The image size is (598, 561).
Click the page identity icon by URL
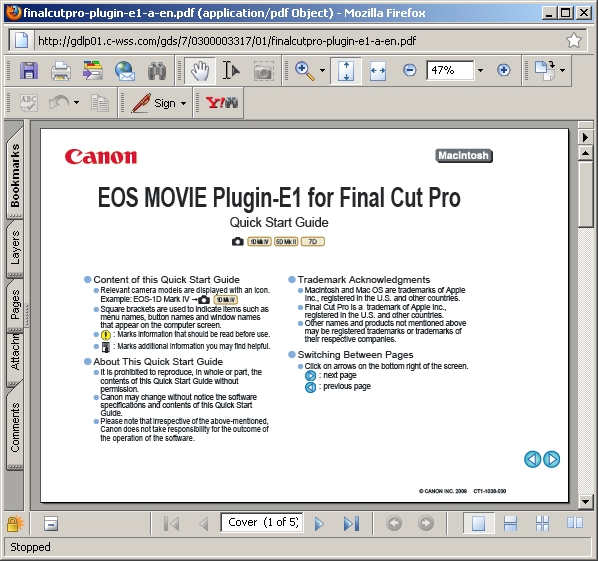[x=21, y=40]
